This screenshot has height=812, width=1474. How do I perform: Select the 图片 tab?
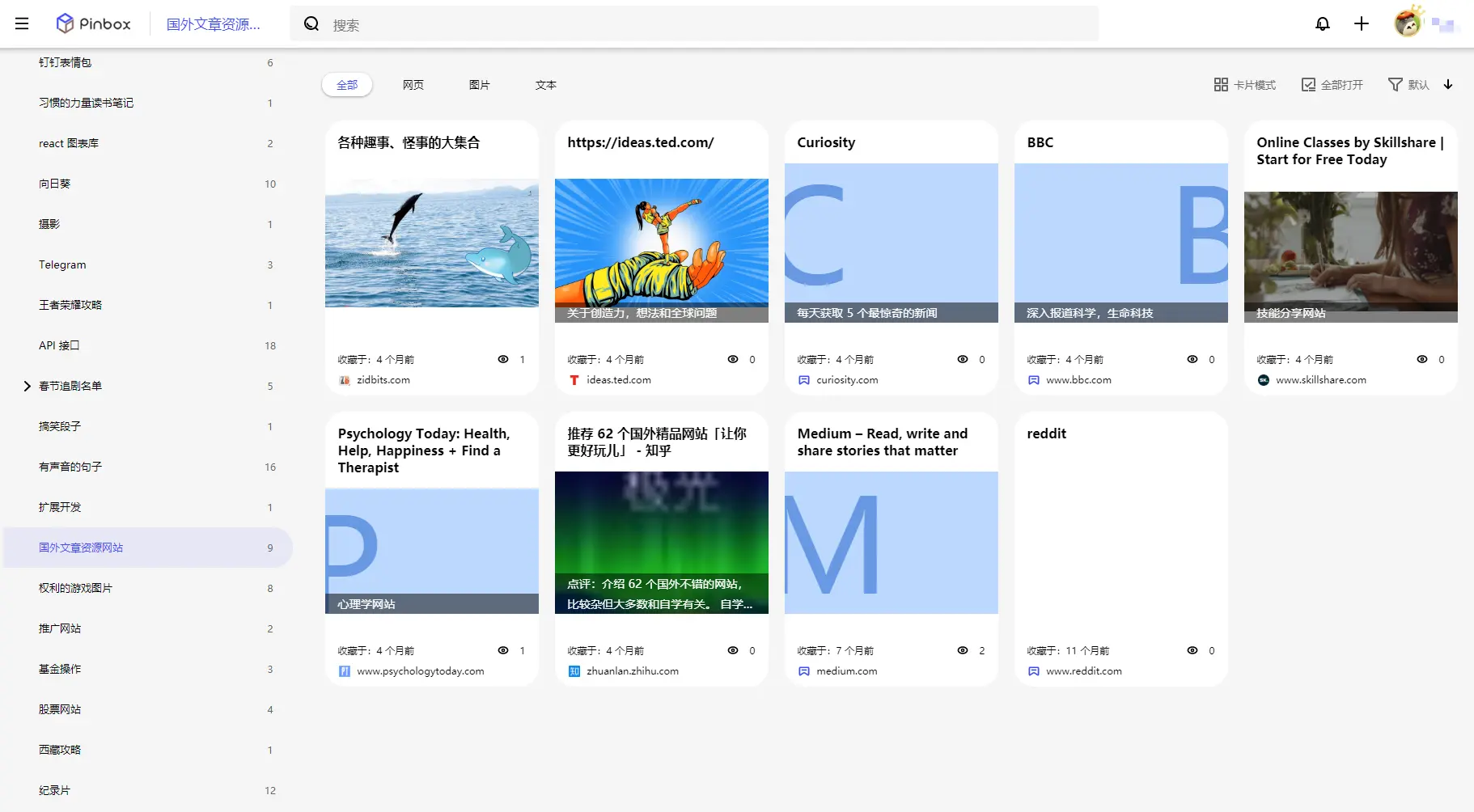point(480,85)
